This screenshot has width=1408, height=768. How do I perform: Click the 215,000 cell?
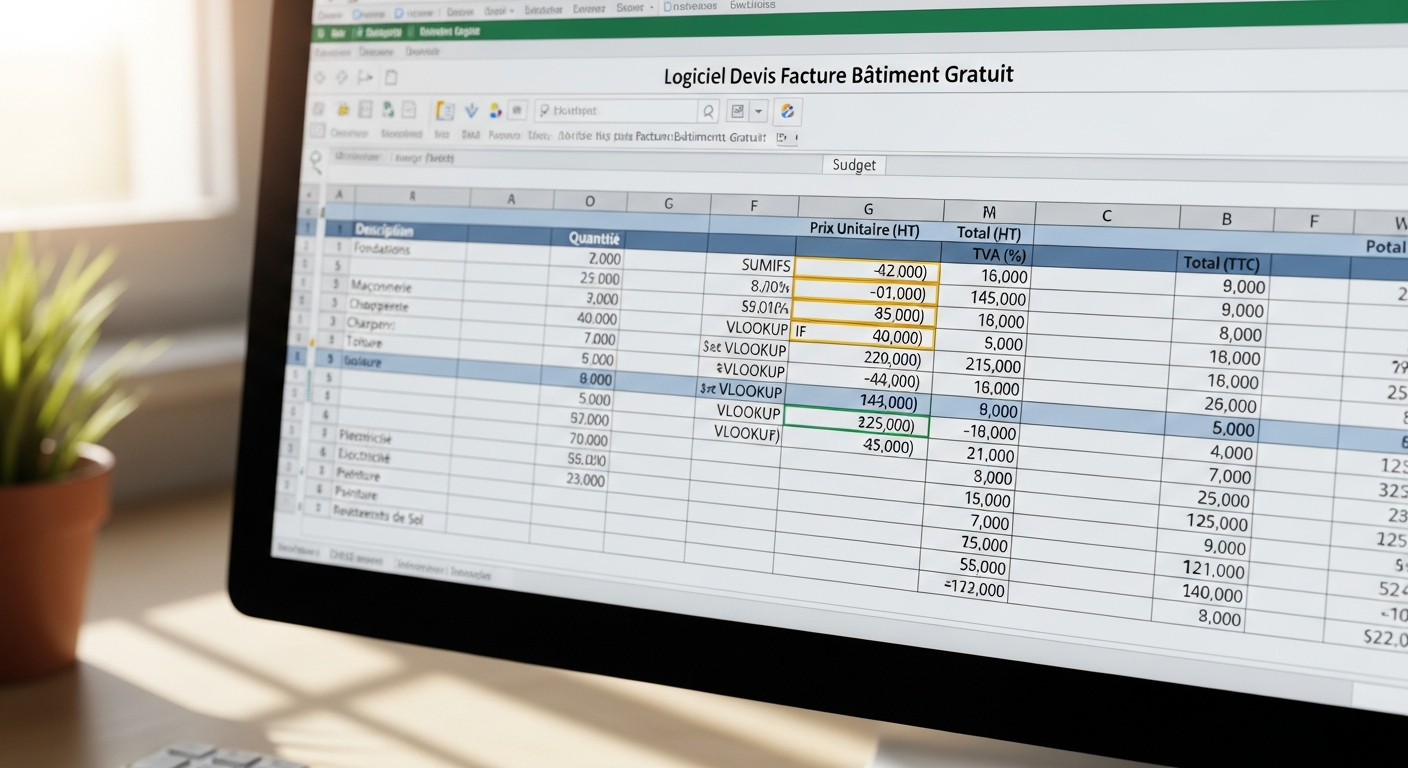(993, 366)
